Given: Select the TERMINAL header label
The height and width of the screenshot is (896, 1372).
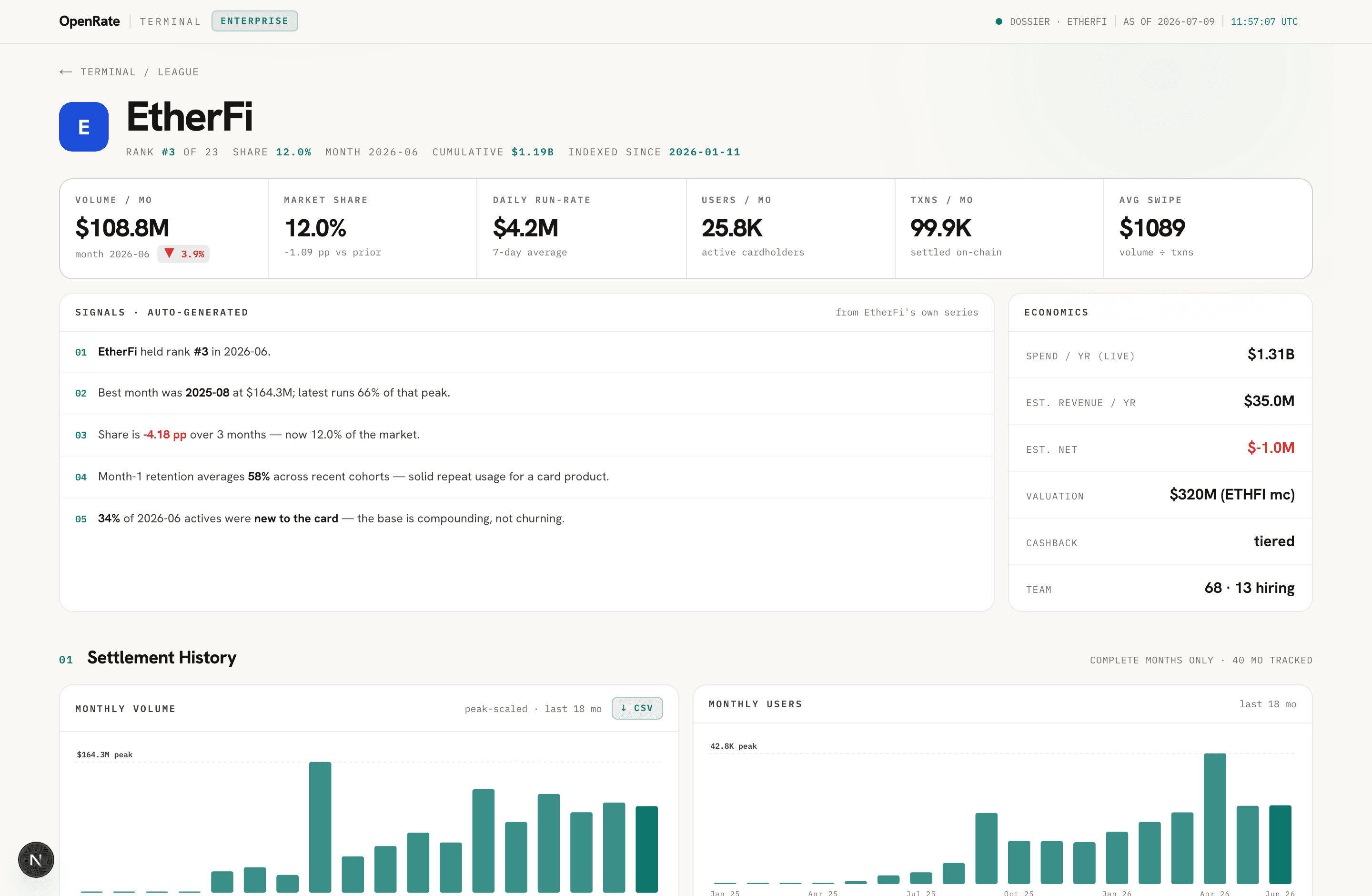Looking at the screenshot, I should pos(170,21).
